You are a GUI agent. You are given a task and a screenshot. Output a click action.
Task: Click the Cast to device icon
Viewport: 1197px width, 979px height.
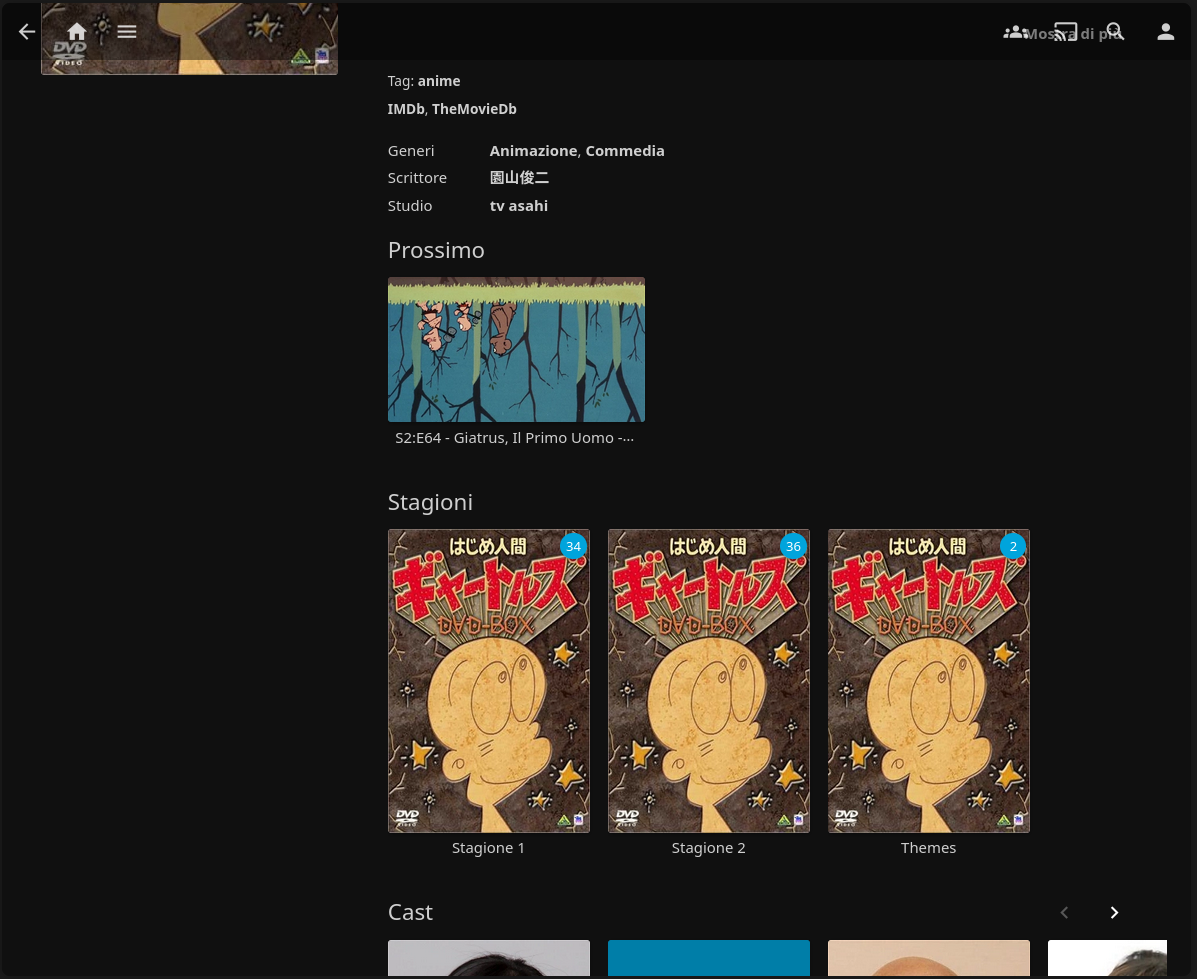pyautogui.click(x=1066, y=32)
